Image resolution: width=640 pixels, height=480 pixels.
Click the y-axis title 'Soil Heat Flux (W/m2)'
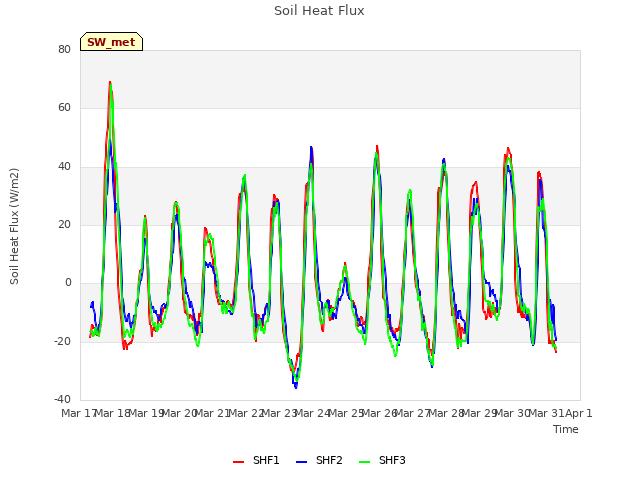click(x=14, y=226)
